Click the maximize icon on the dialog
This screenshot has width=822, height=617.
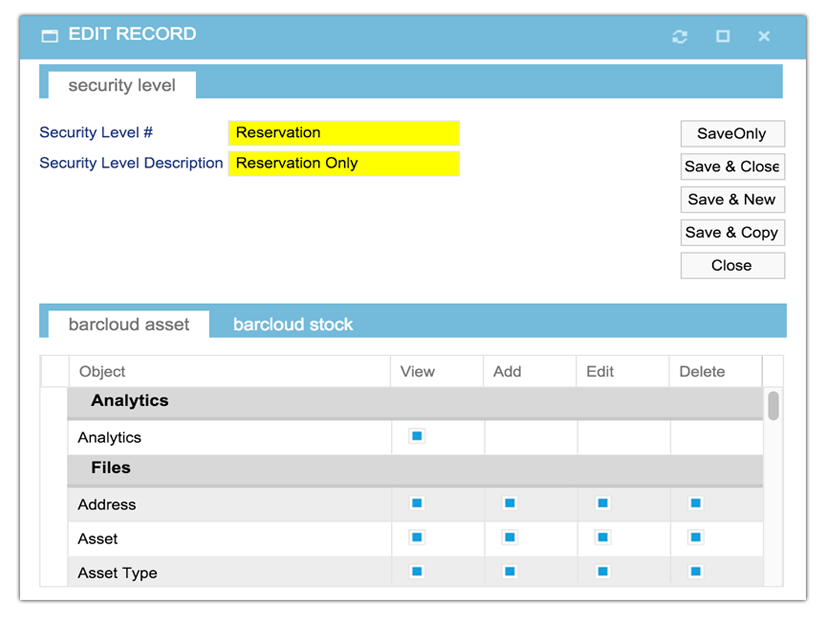click(723, 36)
